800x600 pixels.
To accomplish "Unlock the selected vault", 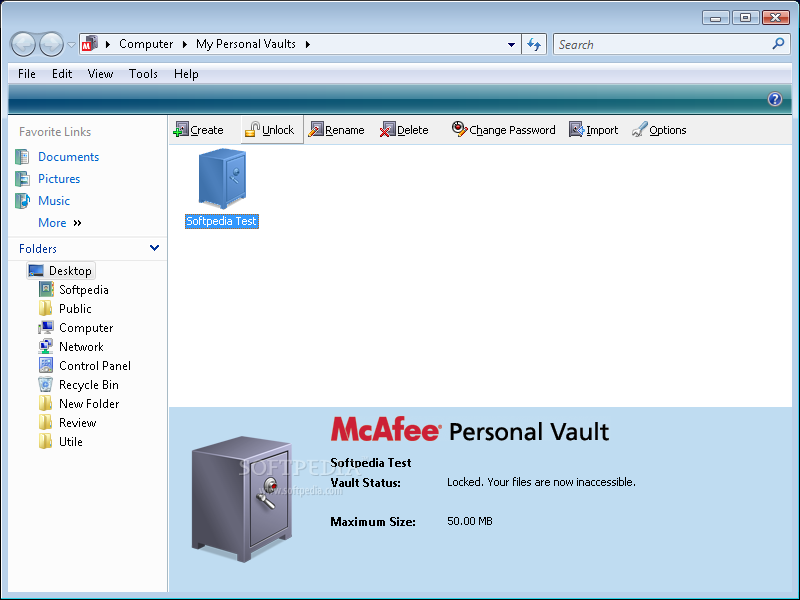I will [x=270, y=130].
